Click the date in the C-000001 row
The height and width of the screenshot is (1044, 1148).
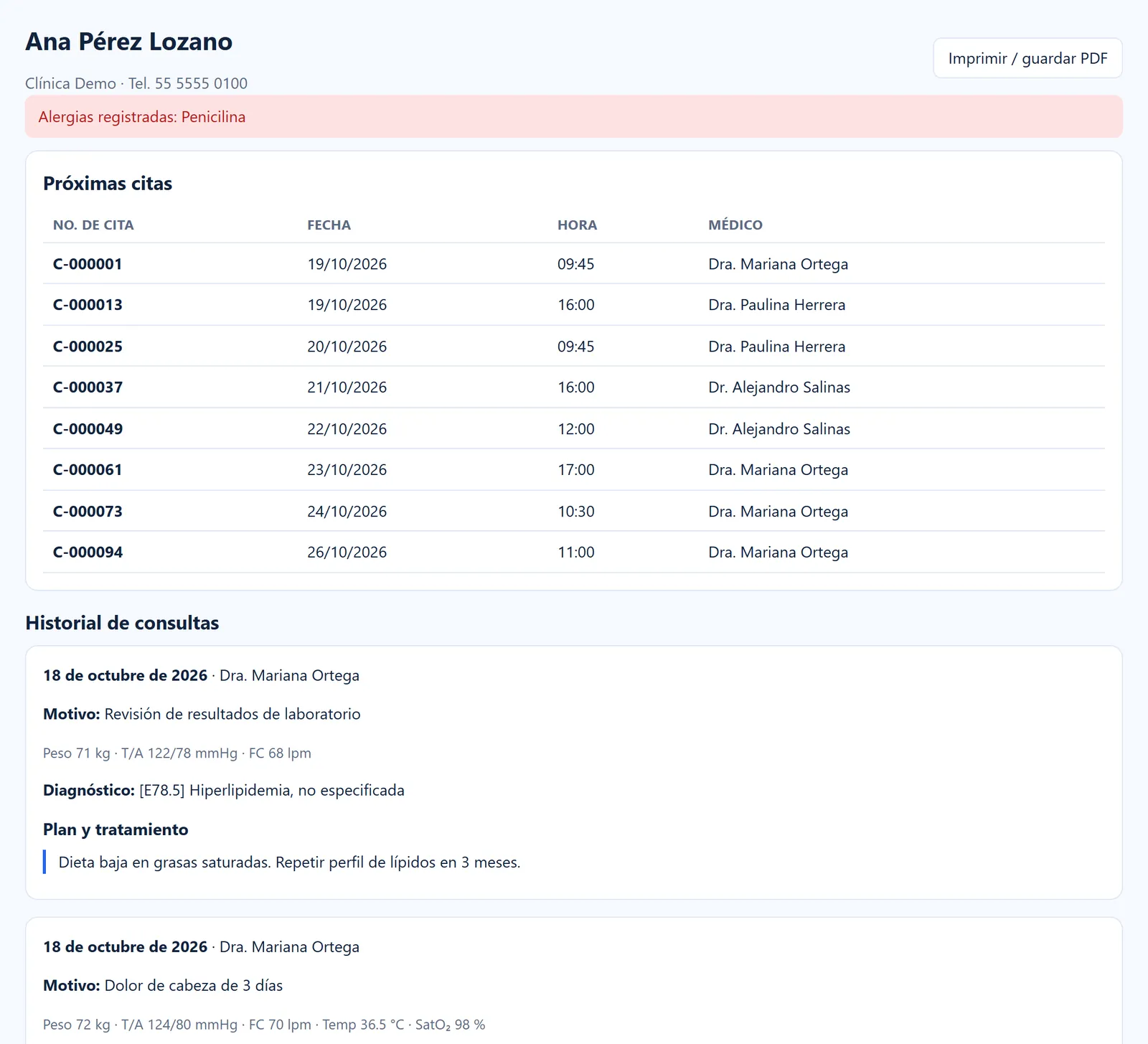click(347, 264)
